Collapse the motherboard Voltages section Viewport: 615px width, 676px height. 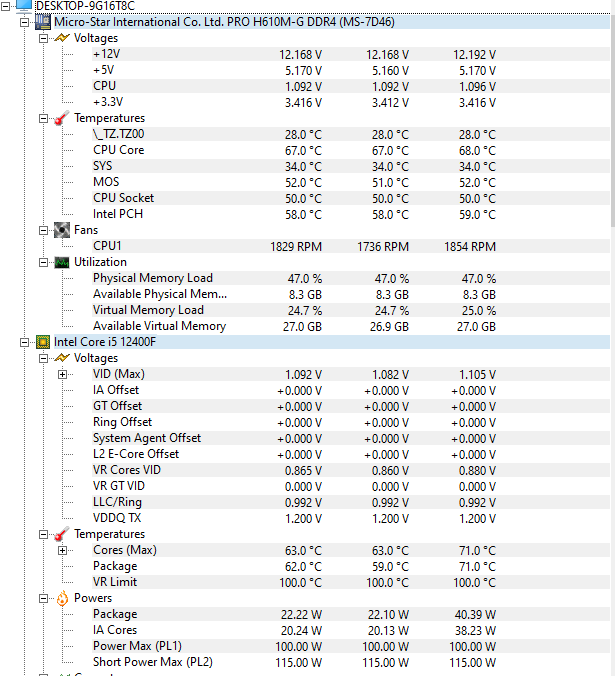click(x=44, y=38)
